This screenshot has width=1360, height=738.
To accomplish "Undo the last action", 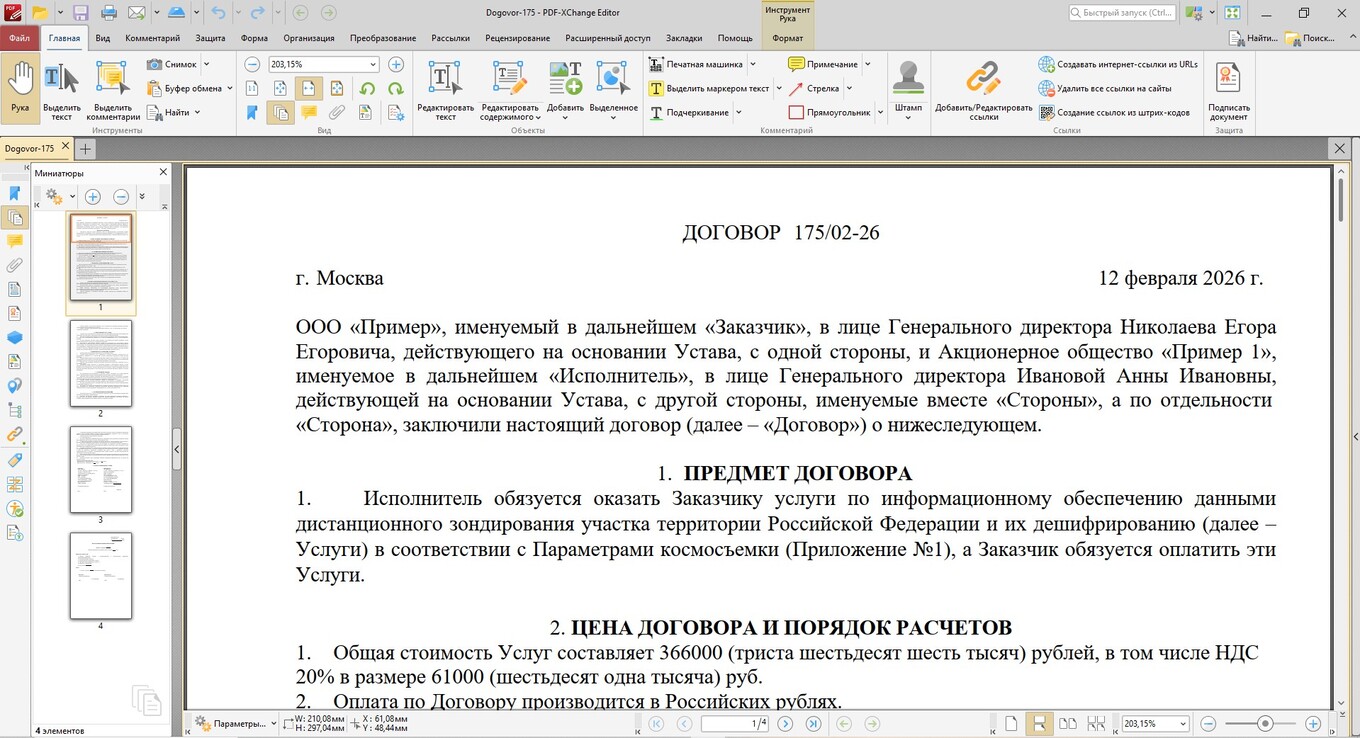I will pyautogui.click(x=219, y=13).
